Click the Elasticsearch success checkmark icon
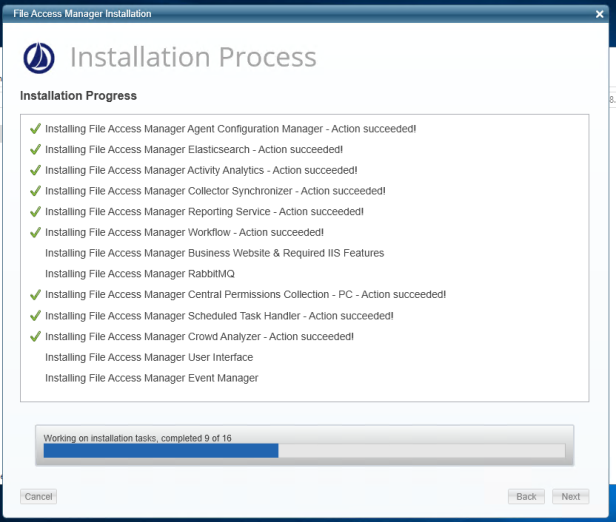Image resolution: width=616 pixels, height=522 pixels. 35,149
